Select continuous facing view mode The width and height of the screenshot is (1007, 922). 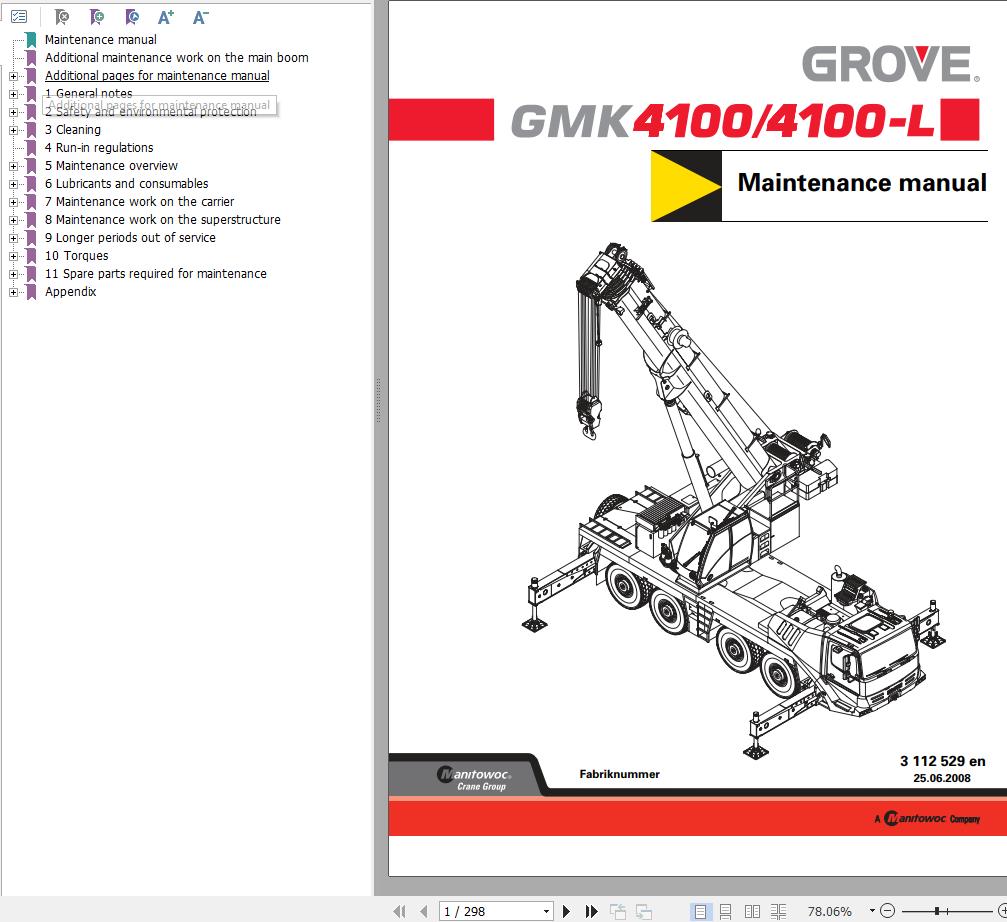(x=778, y=911)
